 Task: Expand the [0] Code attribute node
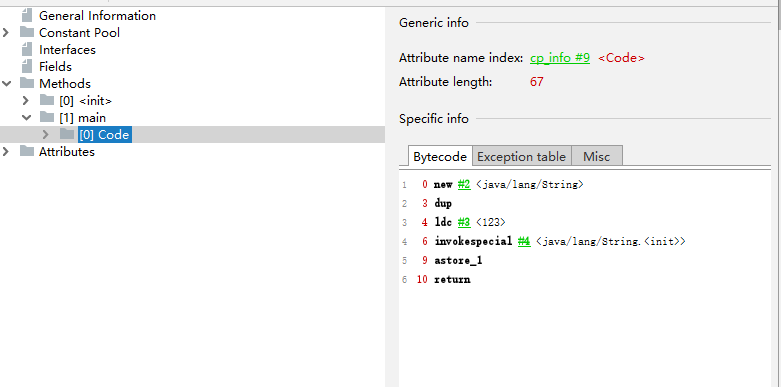tap(46, 134)
